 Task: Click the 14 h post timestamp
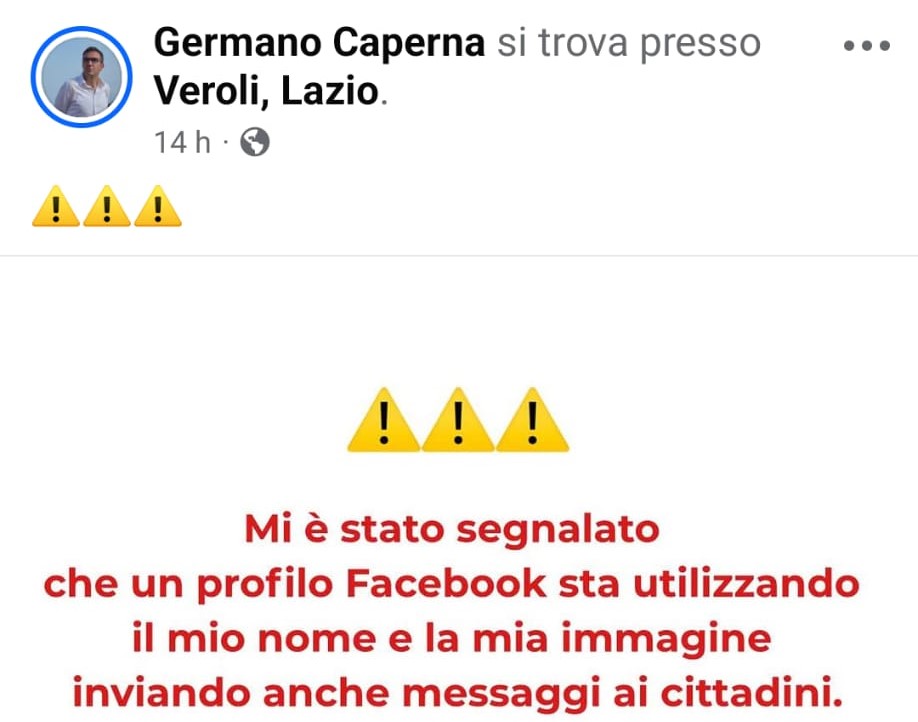click(182, 142)
